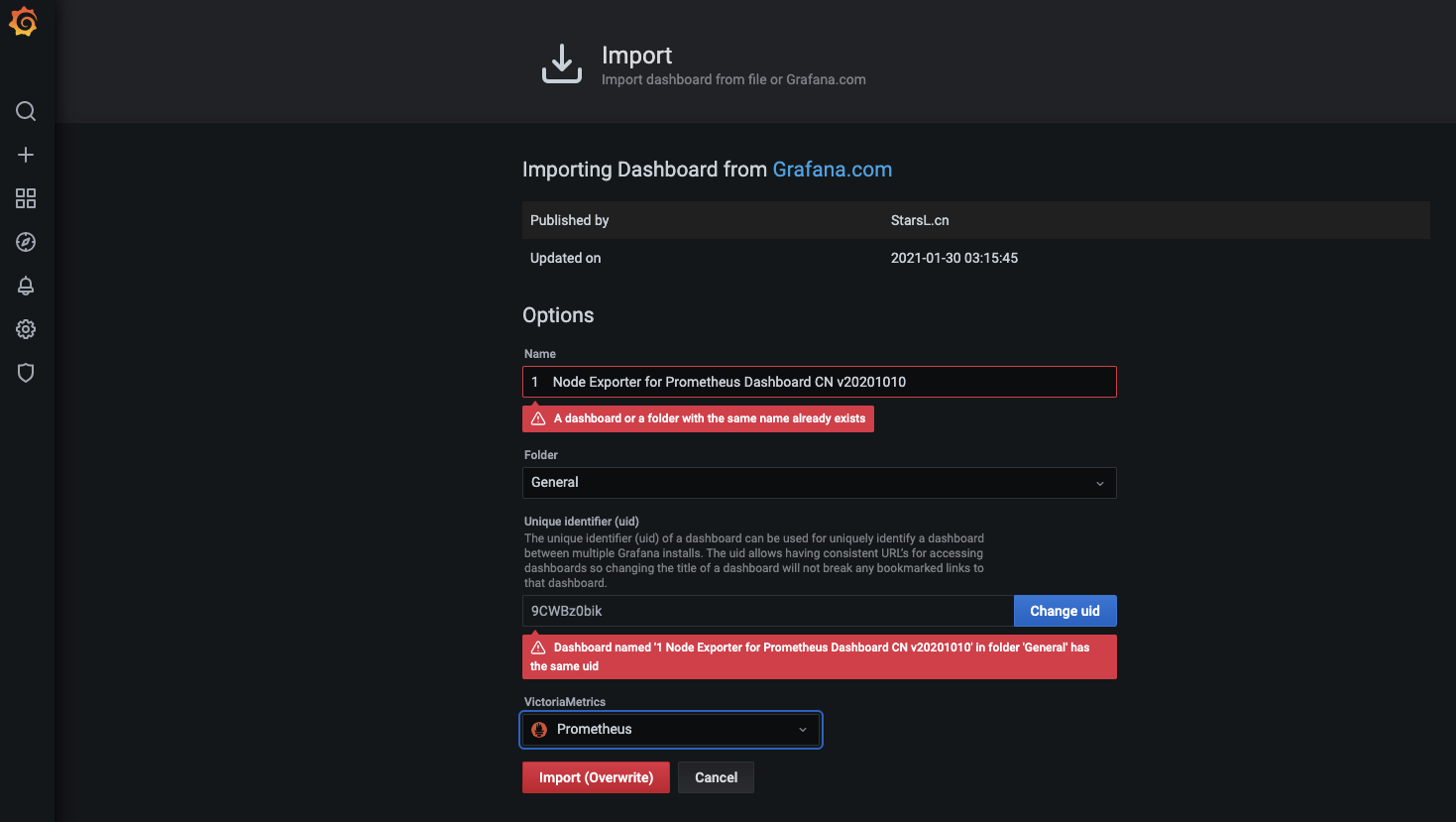Focus the dashboard Name input field
1456x822 pixels.
tap(820, 382)
